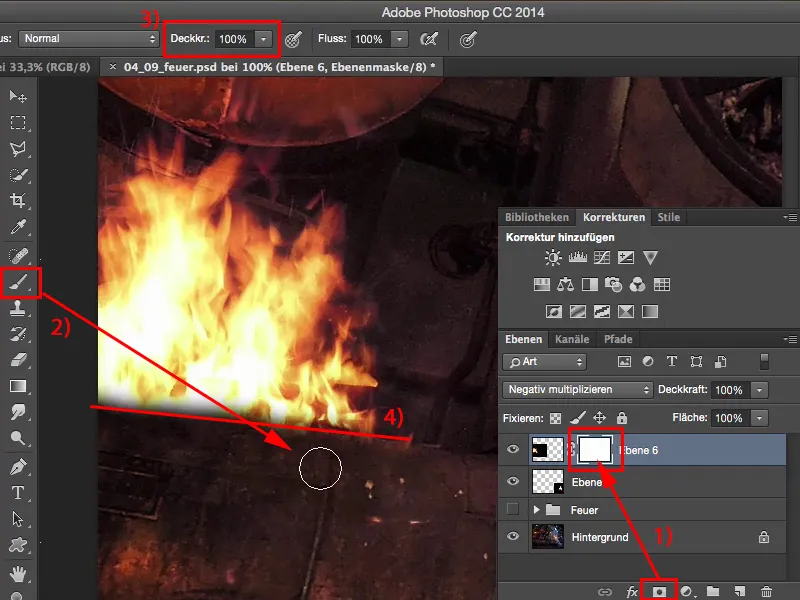Select the Spot Healing Brush tool

click(x=18, y=255)
